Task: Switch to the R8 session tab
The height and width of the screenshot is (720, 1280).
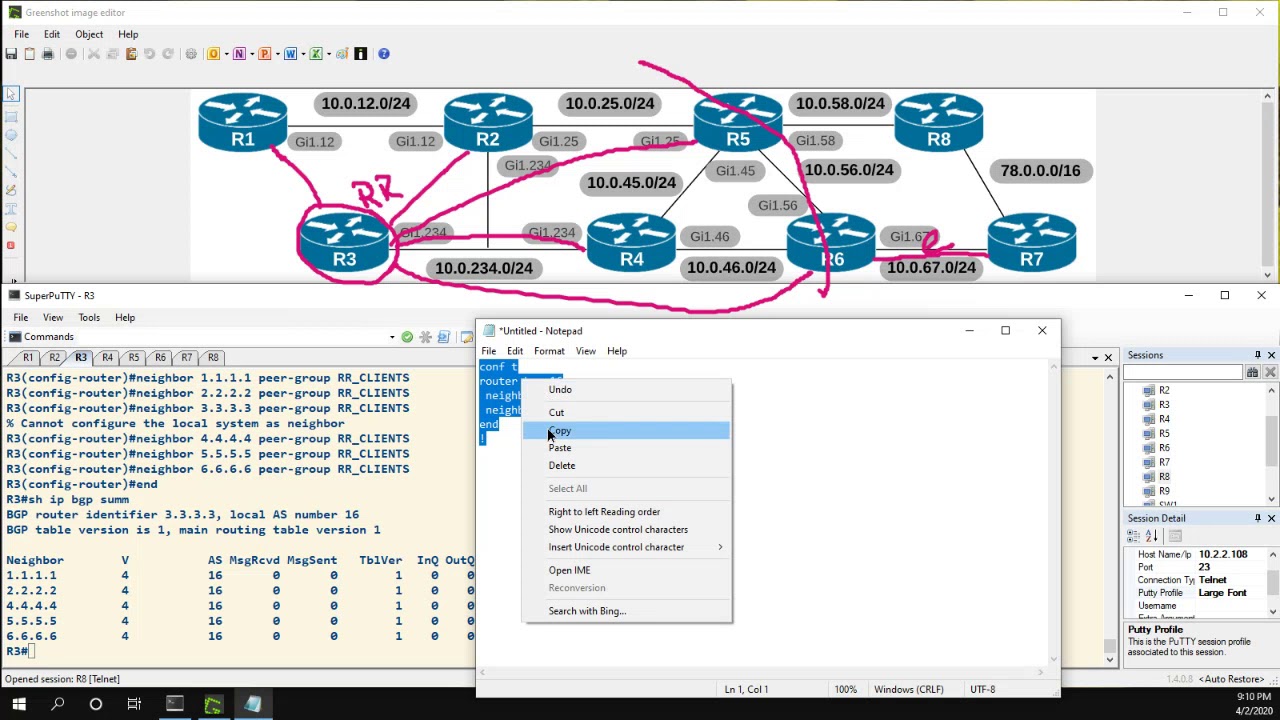Action: [x=213, y=357]
